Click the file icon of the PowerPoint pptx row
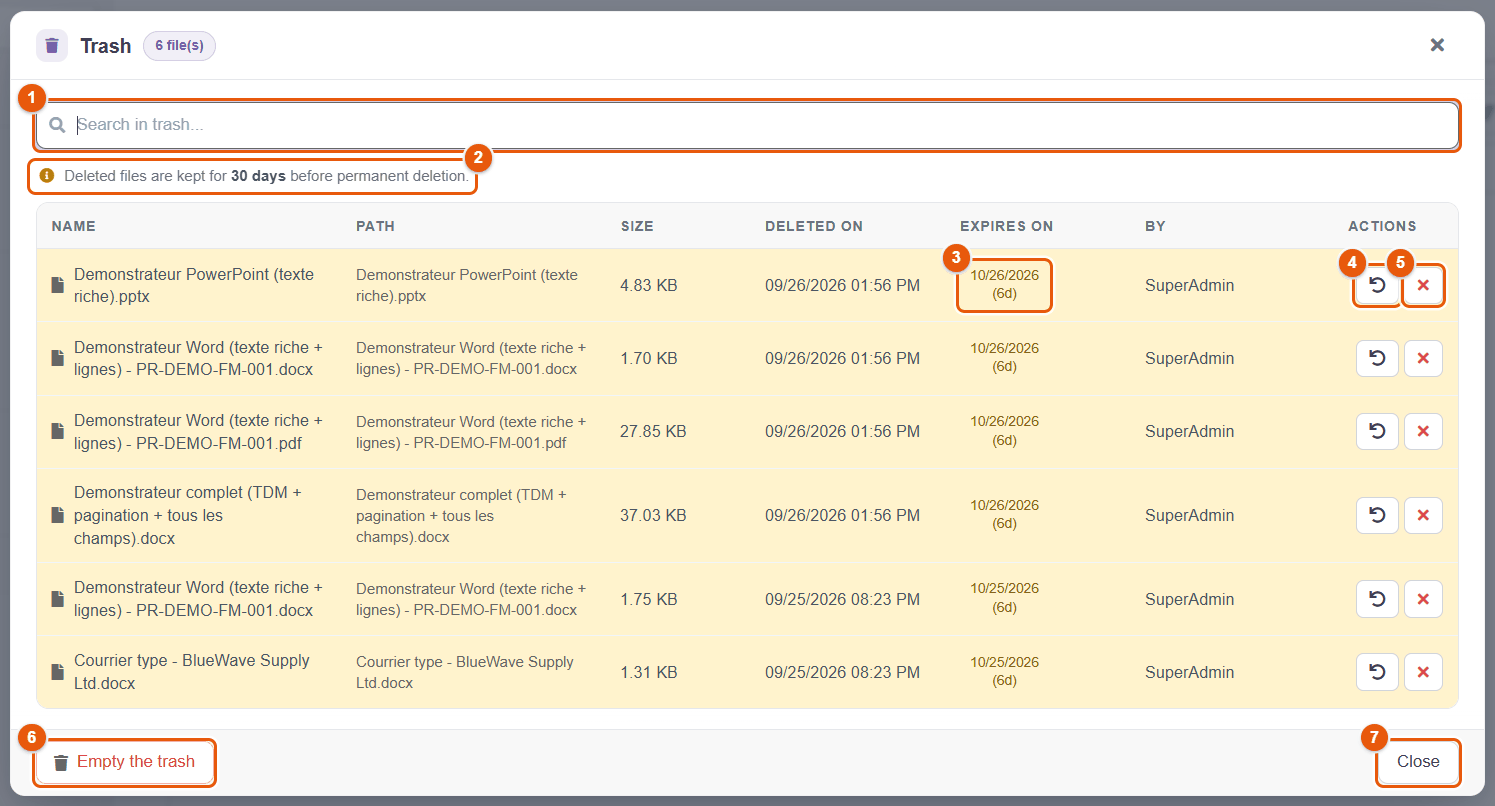Image resolution: width=1495 pixels, height=806 pixels. (57, 286)
